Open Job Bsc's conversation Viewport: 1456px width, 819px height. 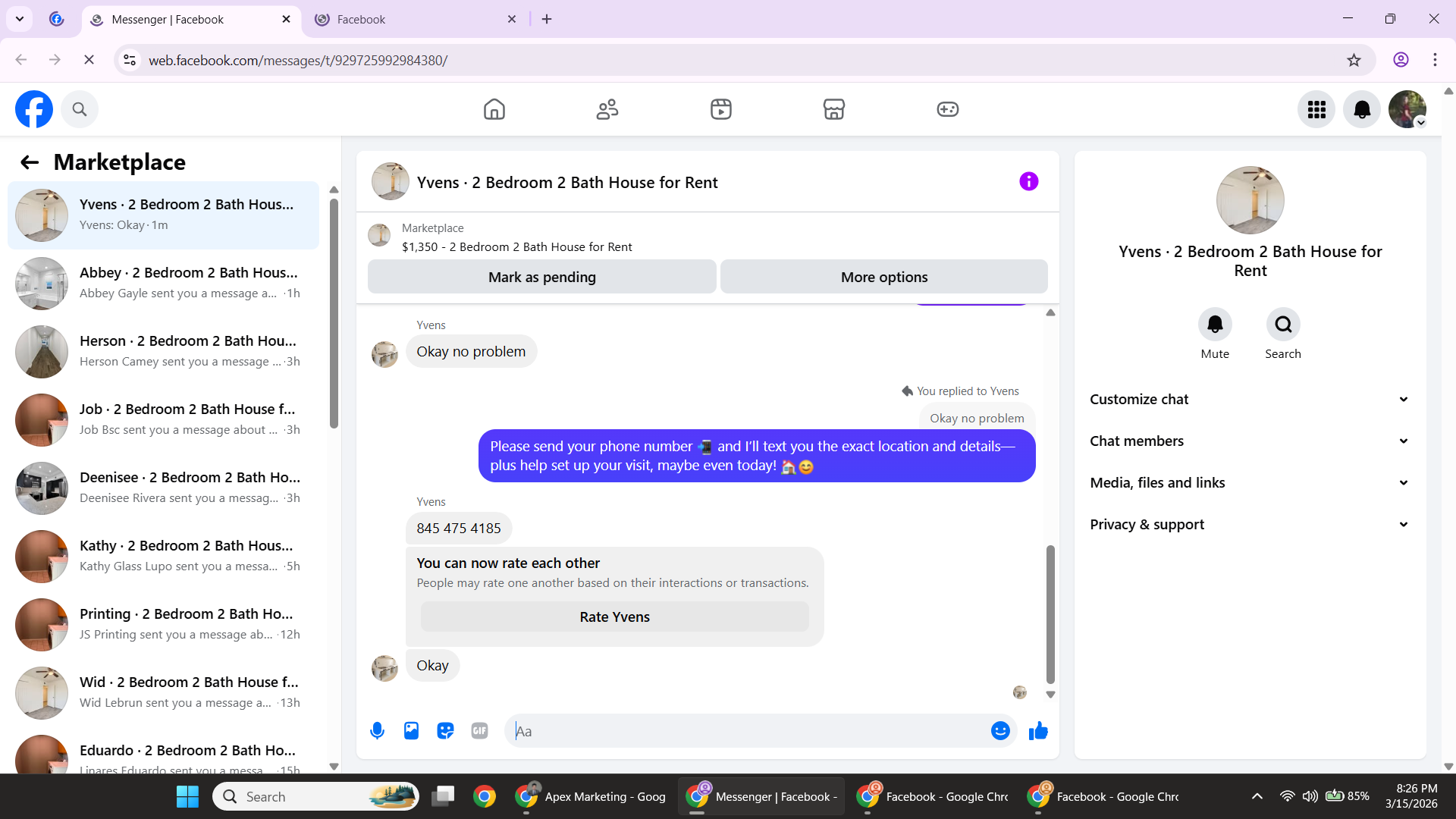tap(163, 419)
